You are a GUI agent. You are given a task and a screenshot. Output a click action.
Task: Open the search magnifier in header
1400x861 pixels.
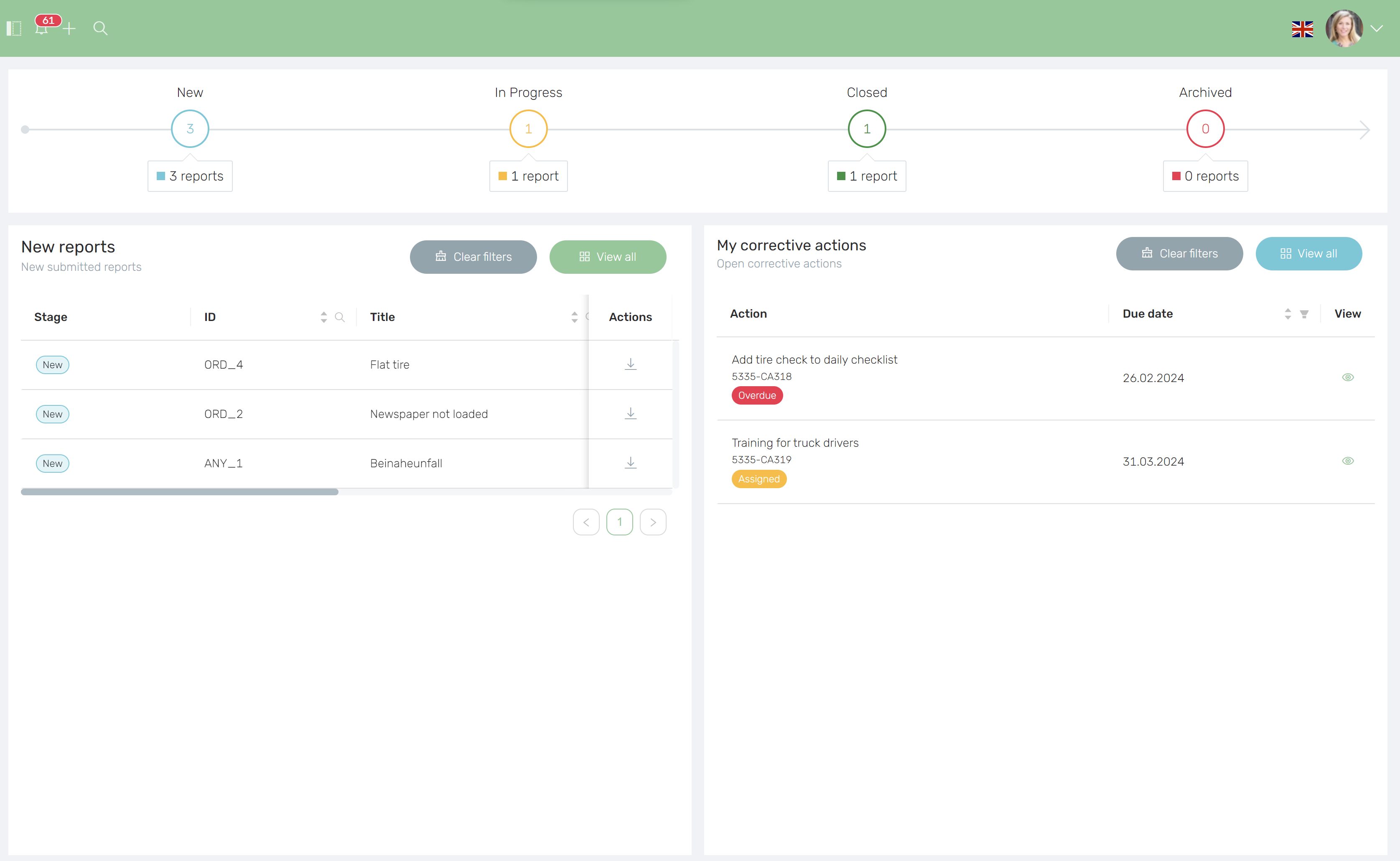pyautogui.click(x=100, y=28)
